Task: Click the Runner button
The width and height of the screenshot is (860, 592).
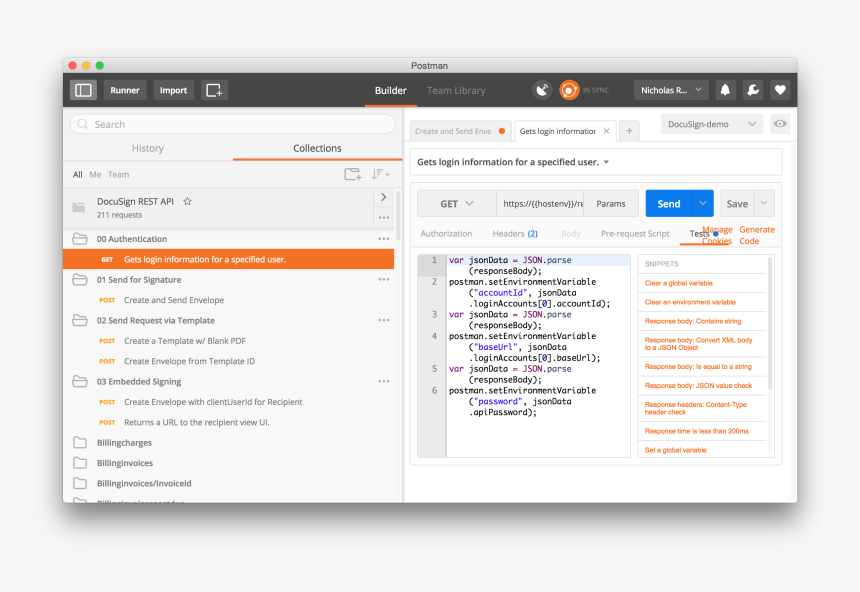Action: [125, 90]
